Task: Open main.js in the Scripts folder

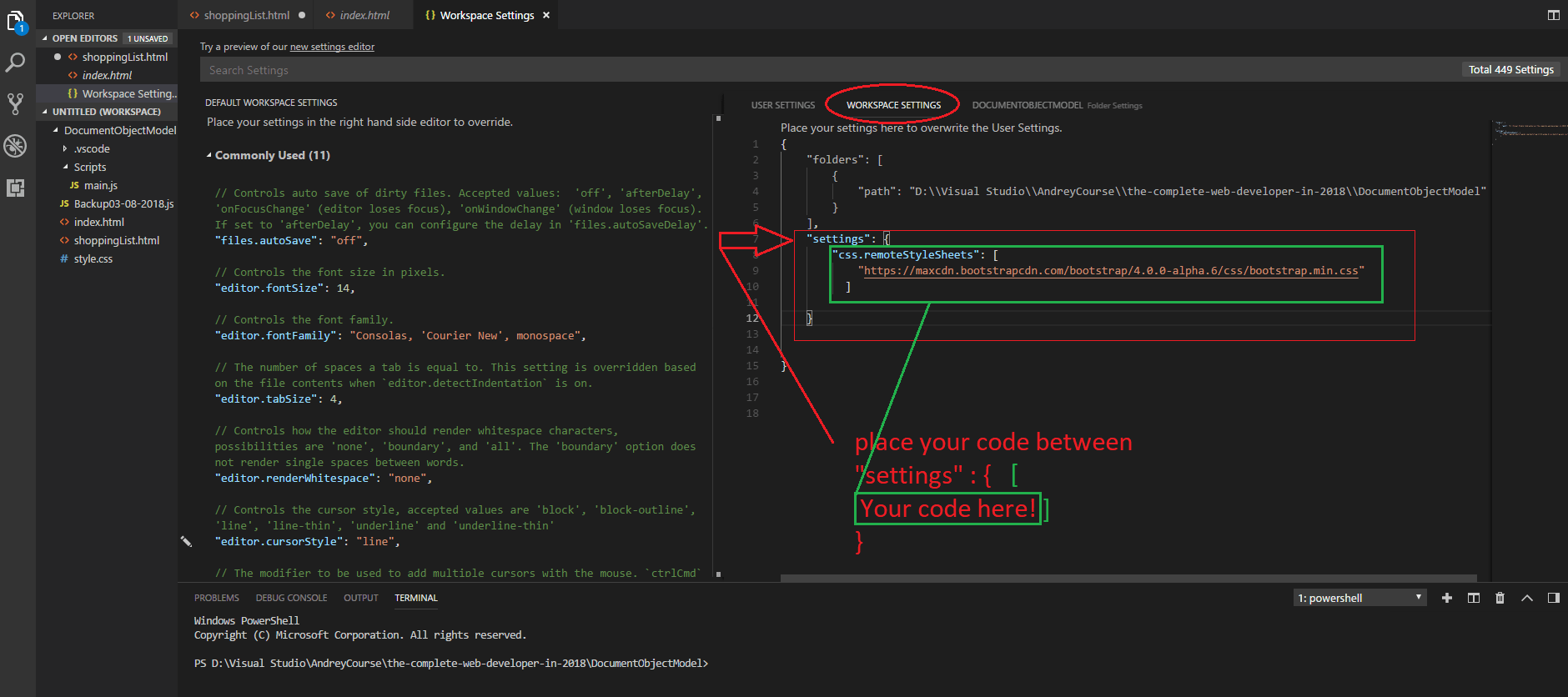Action: (x=107, y=185)
